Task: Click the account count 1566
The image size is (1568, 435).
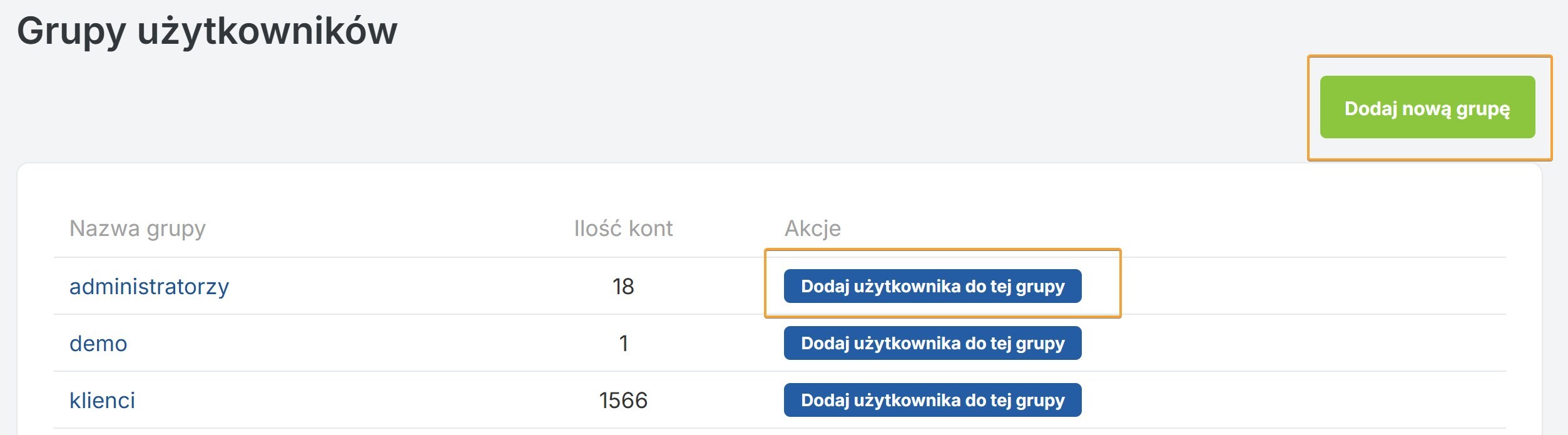Action: 623,401
